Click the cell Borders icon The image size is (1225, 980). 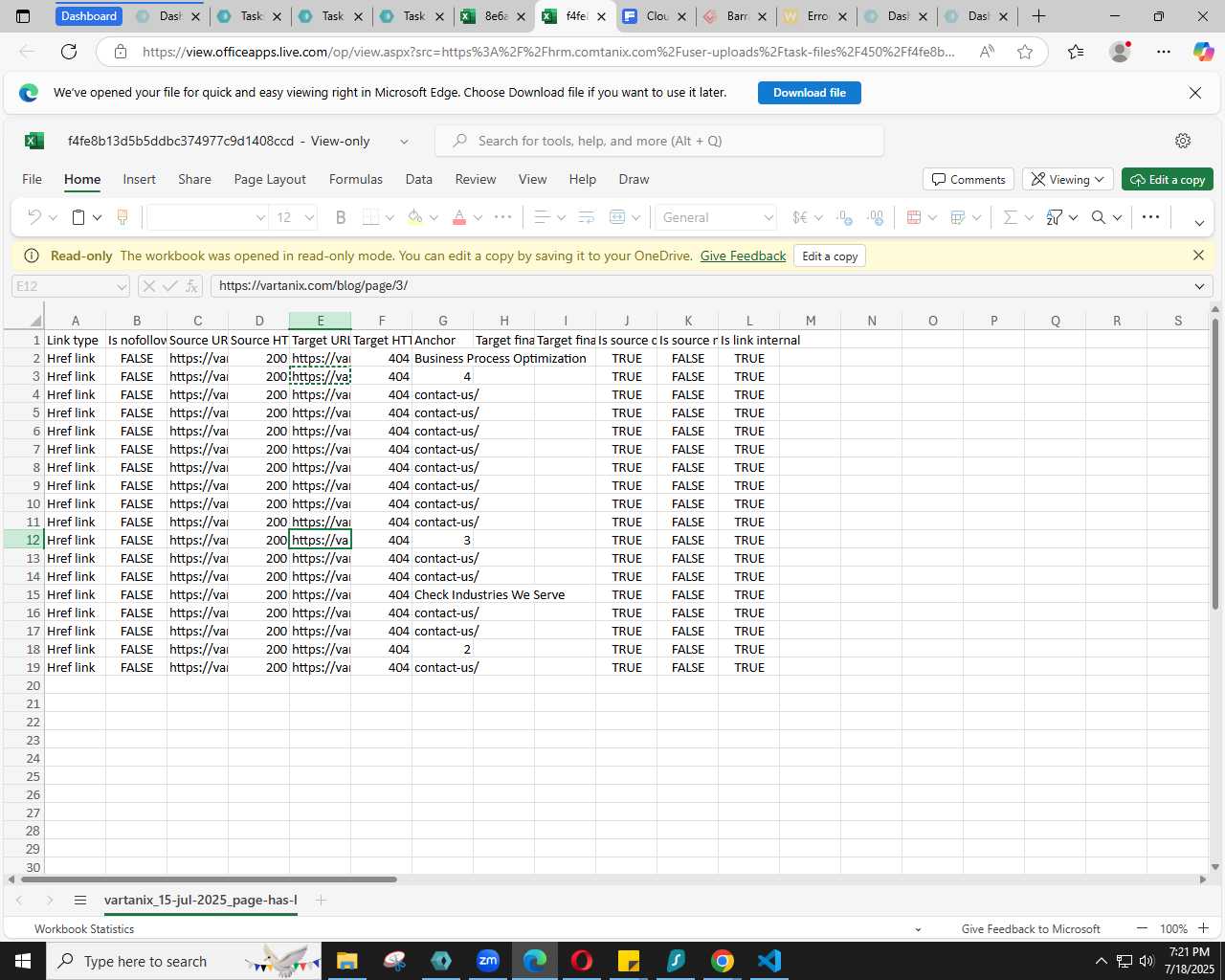click(x=371, y=217)
